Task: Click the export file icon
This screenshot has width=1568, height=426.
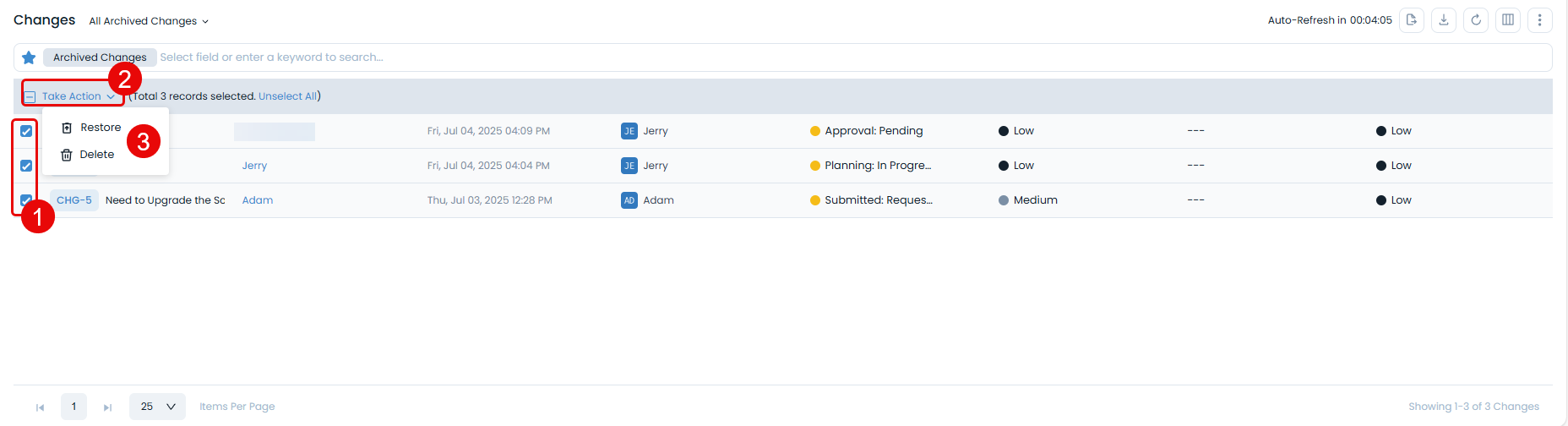Action: click(x=1411, y=20)
